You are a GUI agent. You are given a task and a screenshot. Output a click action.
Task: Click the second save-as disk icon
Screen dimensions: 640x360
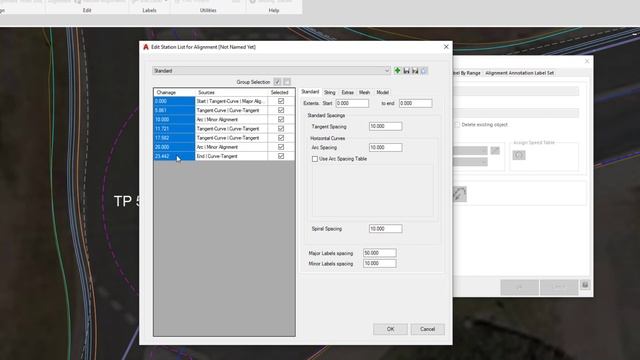tap(415, 71)
